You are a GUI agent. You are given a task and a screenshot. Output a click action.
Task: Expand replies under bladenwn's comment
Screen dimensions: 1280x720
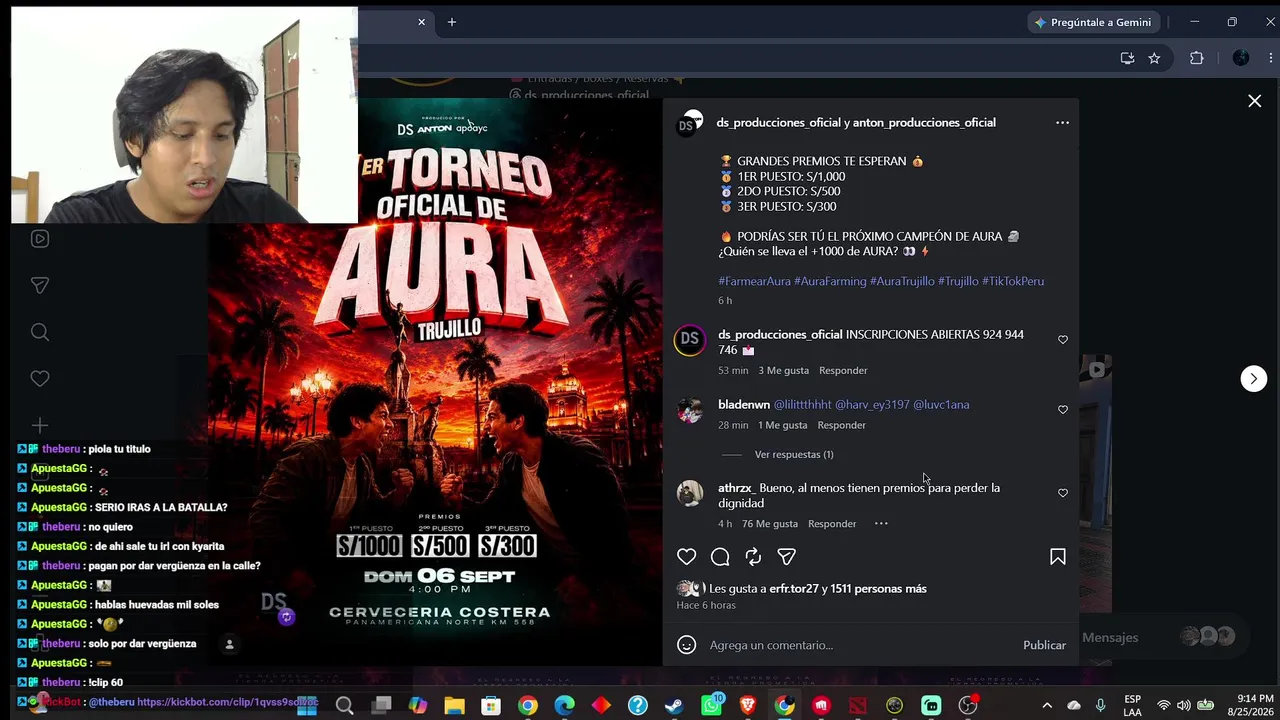(794, 455)
